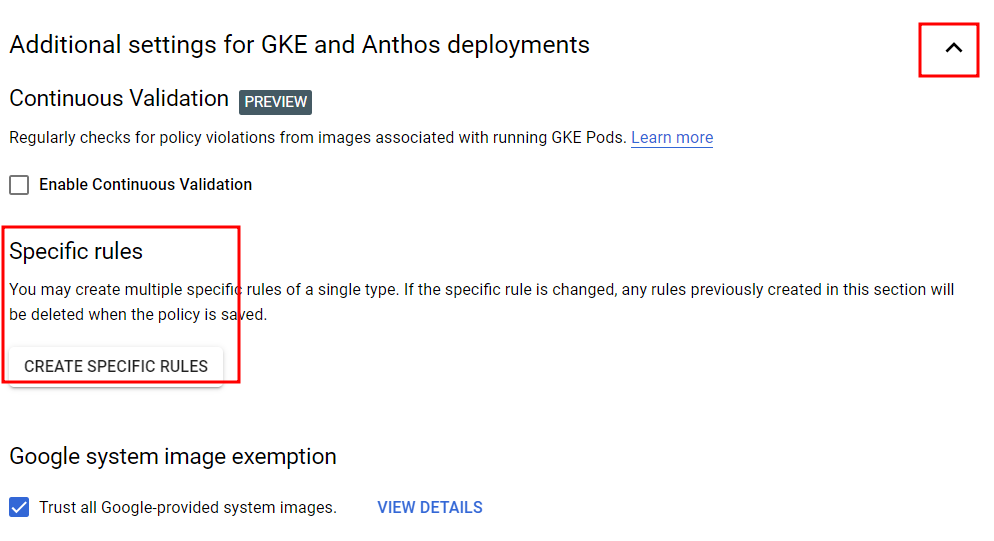Select the Additional settings for GKE heading

(299, 45)
